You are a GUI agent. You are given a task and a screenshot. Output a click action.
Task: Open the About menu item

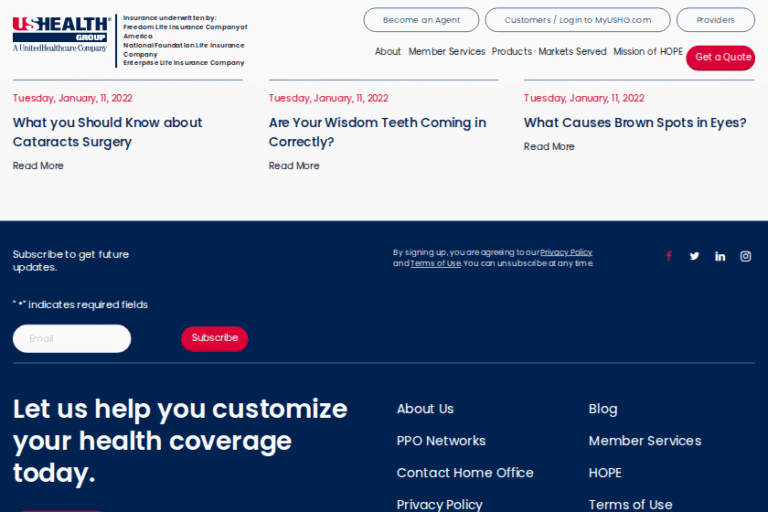[x=387, y=52]
